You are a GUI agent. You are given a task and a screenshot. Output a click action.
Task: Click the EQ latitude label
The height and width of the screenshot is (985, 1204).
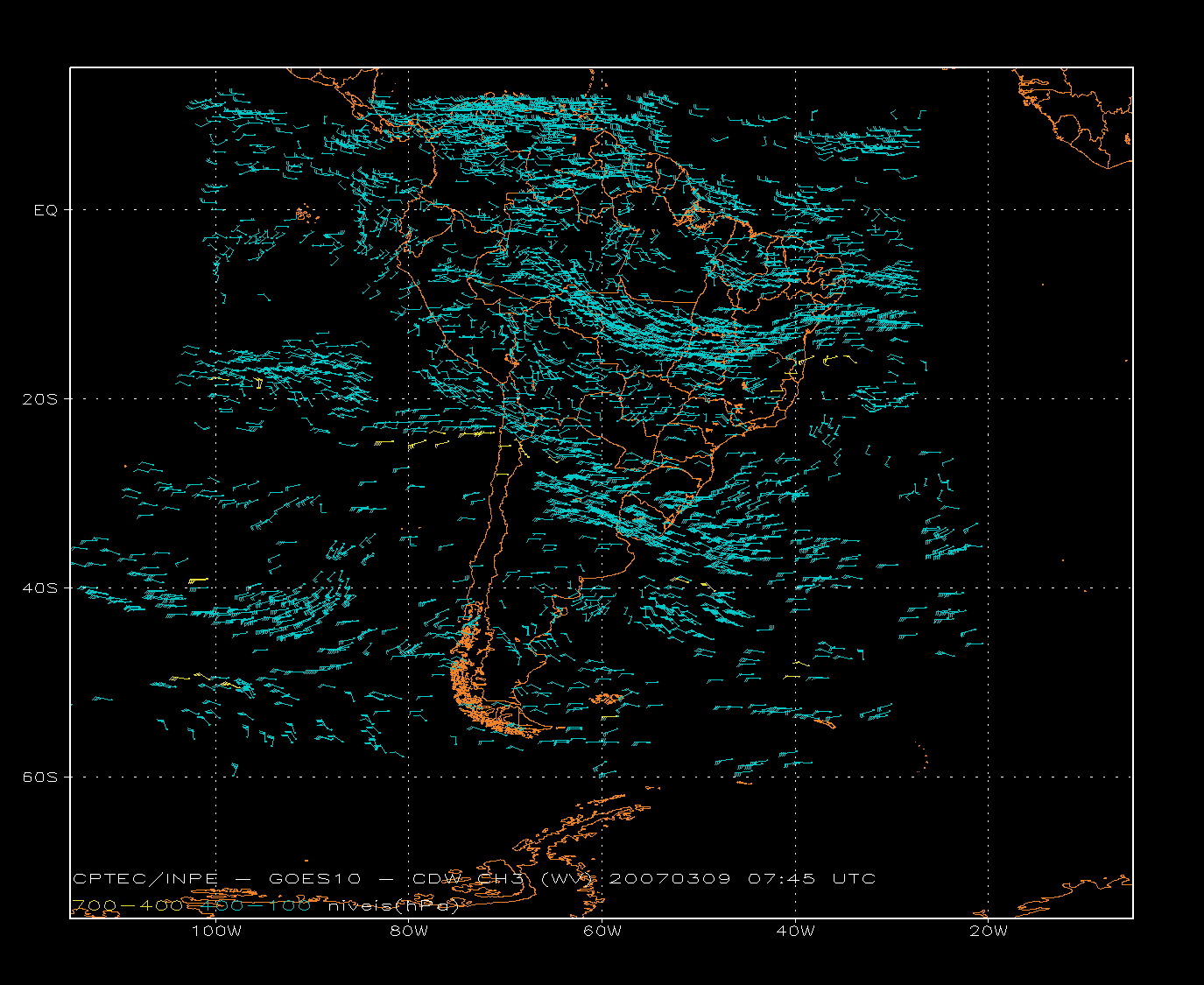(46, 210)
